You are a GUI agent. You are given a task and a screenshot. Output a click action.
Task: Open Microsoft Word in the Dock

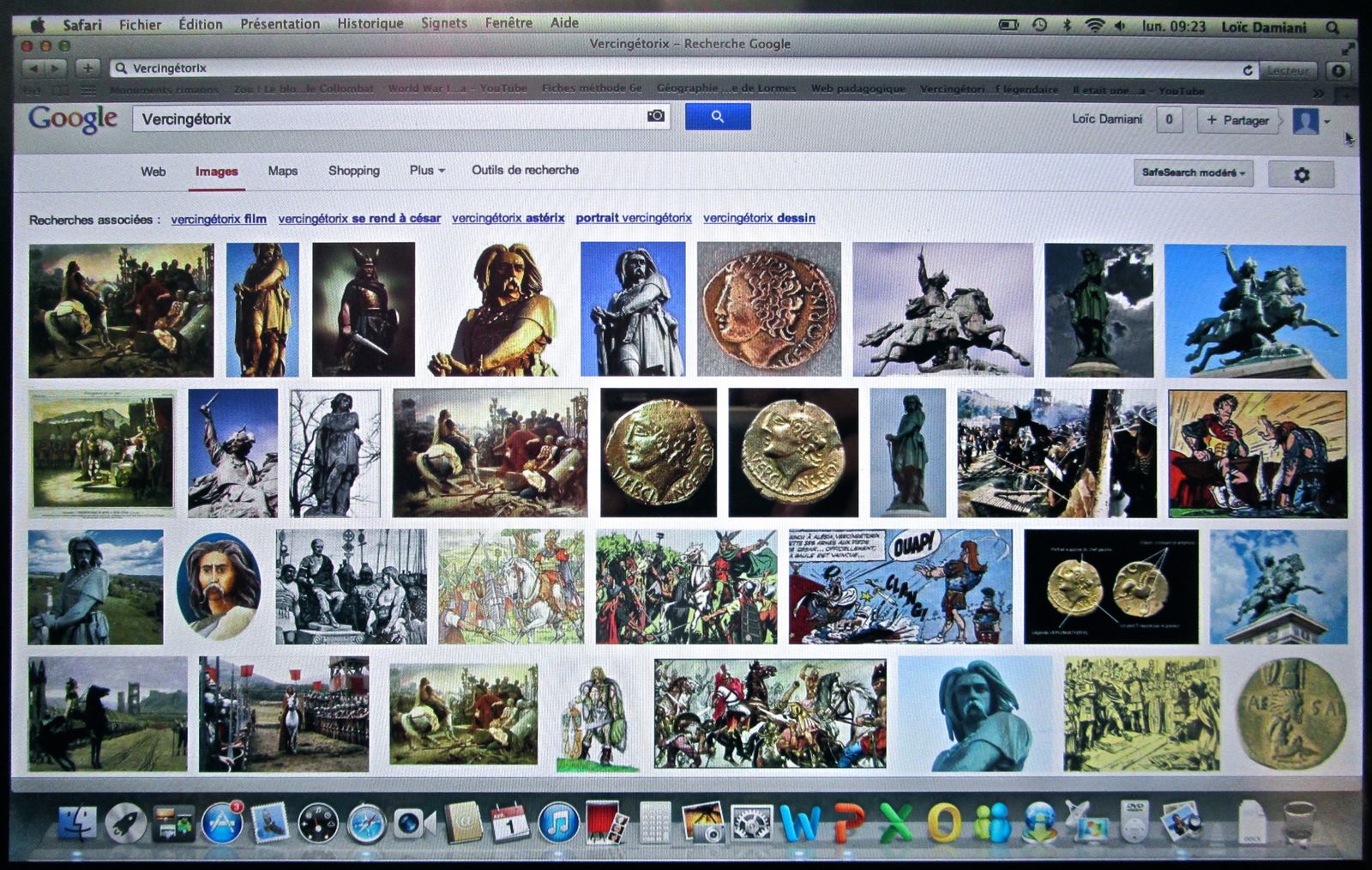pyautogui.click(x=800, y=824)
